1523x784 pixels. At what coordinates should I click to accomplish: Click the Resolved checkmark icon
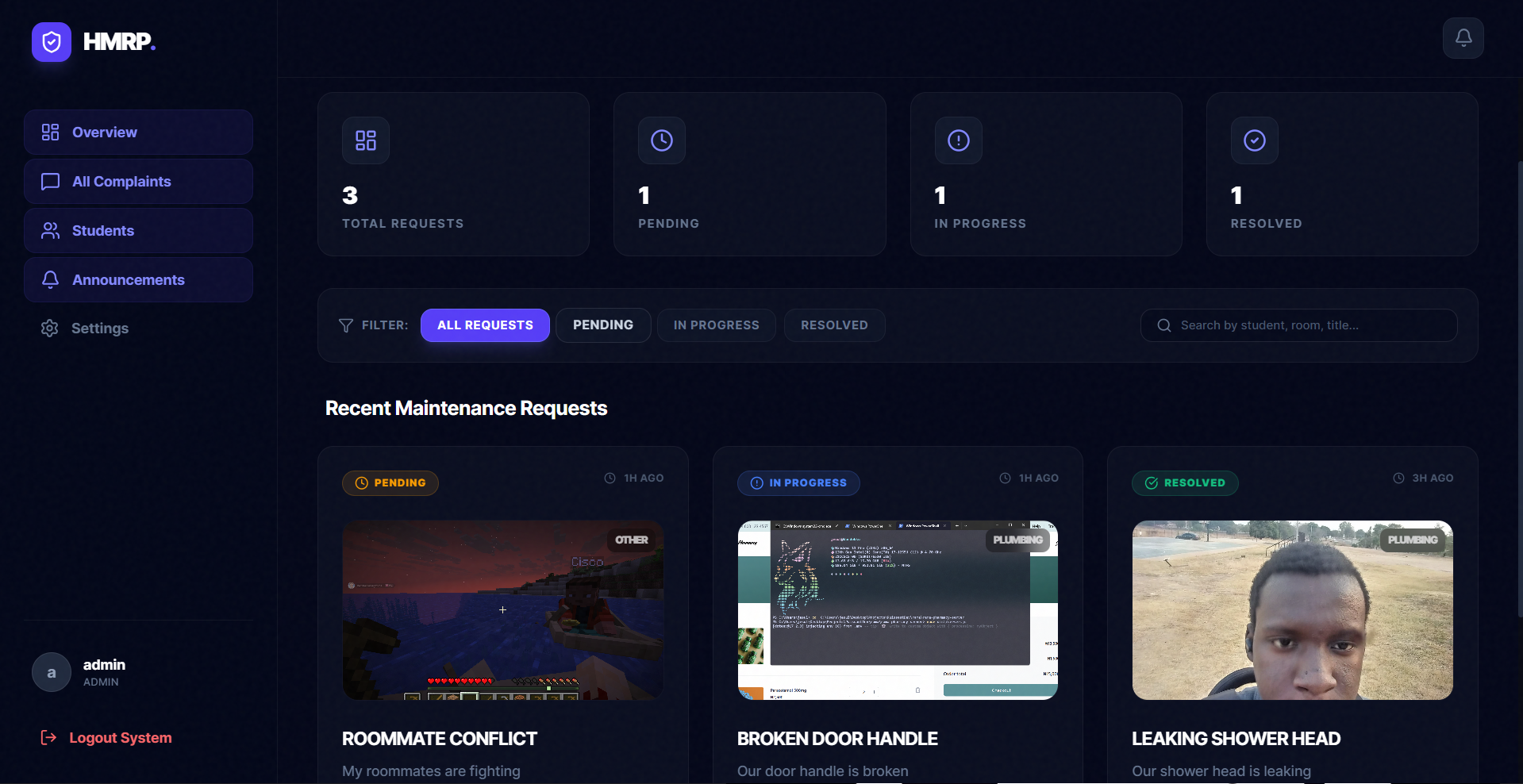click(x=1255, y=140)
